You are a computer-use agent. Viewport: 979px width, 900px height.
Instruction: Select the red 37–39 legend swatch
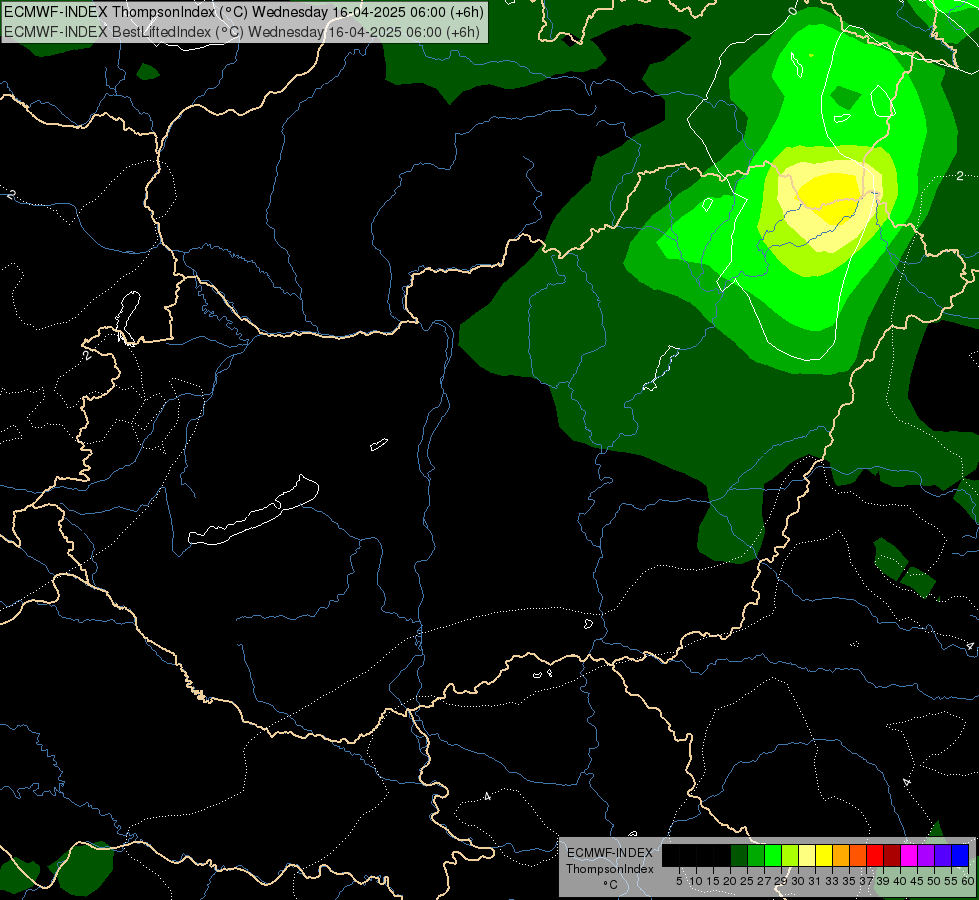[x=875, y=855]
